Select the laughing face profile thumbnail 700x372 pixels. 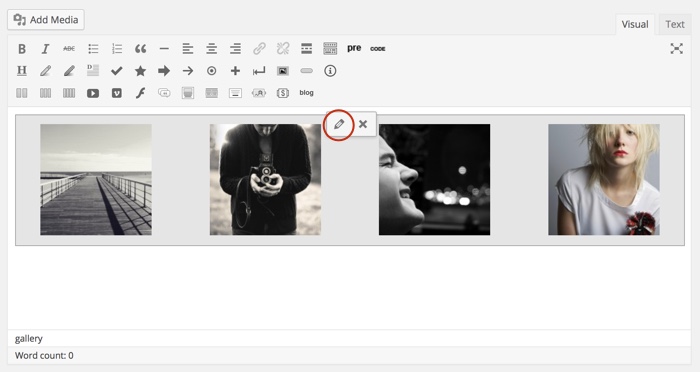[x=434, y=180]
